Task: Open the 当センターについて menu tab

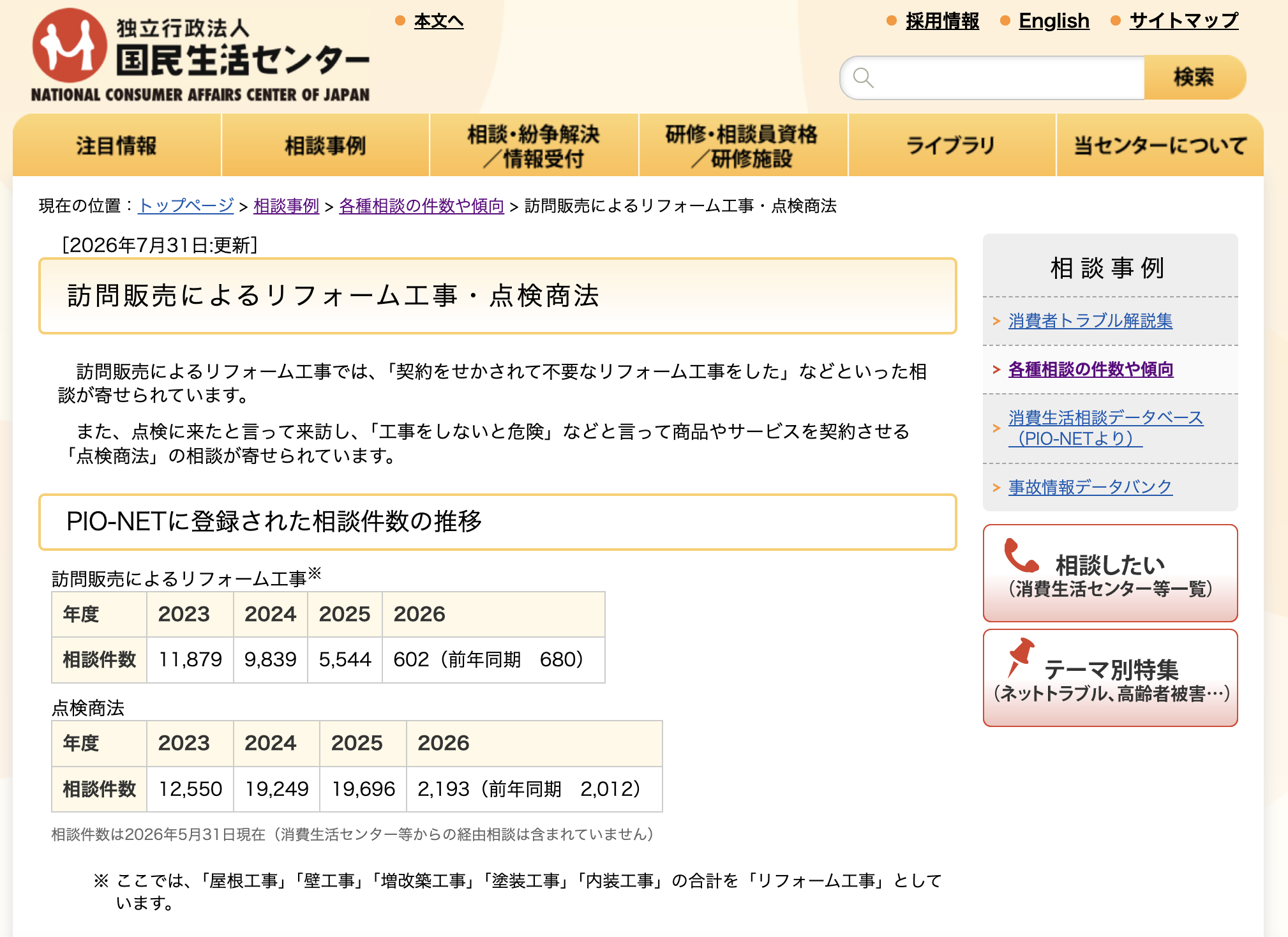Action: point(1160,146)
